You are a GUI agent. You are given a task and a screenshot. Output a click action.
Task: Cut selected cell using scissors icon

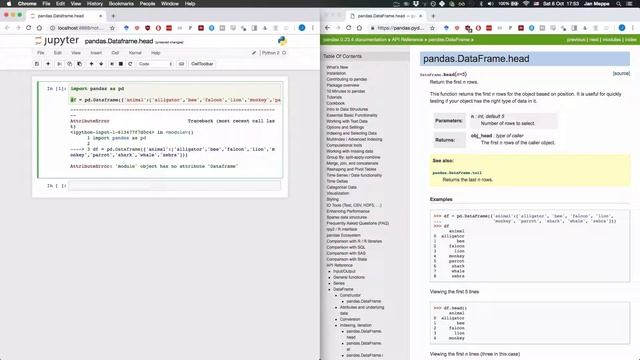[59, 64]
